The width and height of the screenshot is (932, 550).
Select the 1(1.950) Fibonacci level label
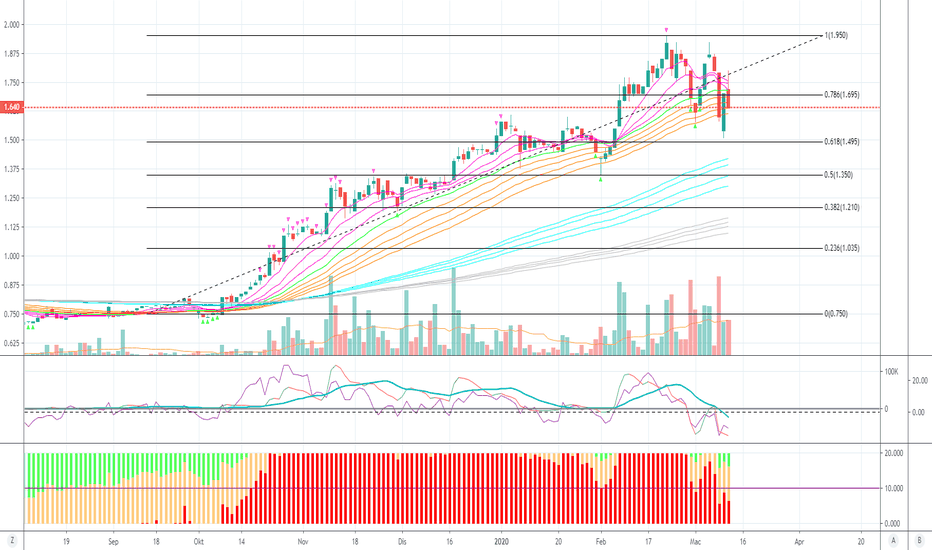[x=836, y=35]
